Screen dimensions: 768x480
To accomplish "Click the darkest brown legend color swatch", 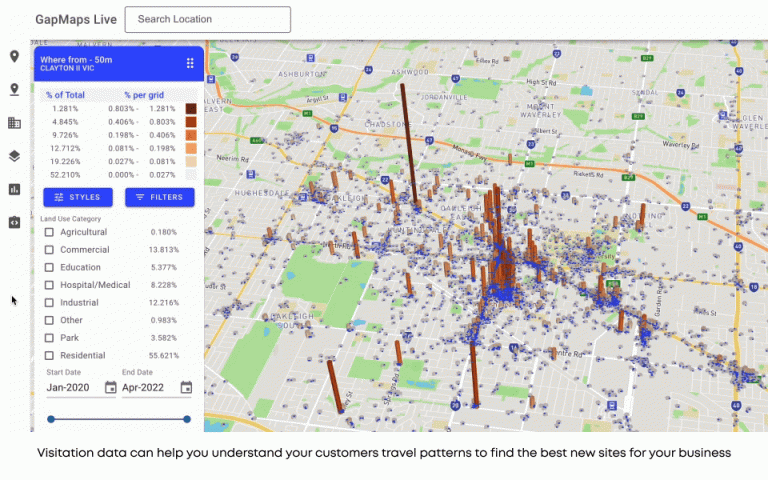I will click(190, 108).
